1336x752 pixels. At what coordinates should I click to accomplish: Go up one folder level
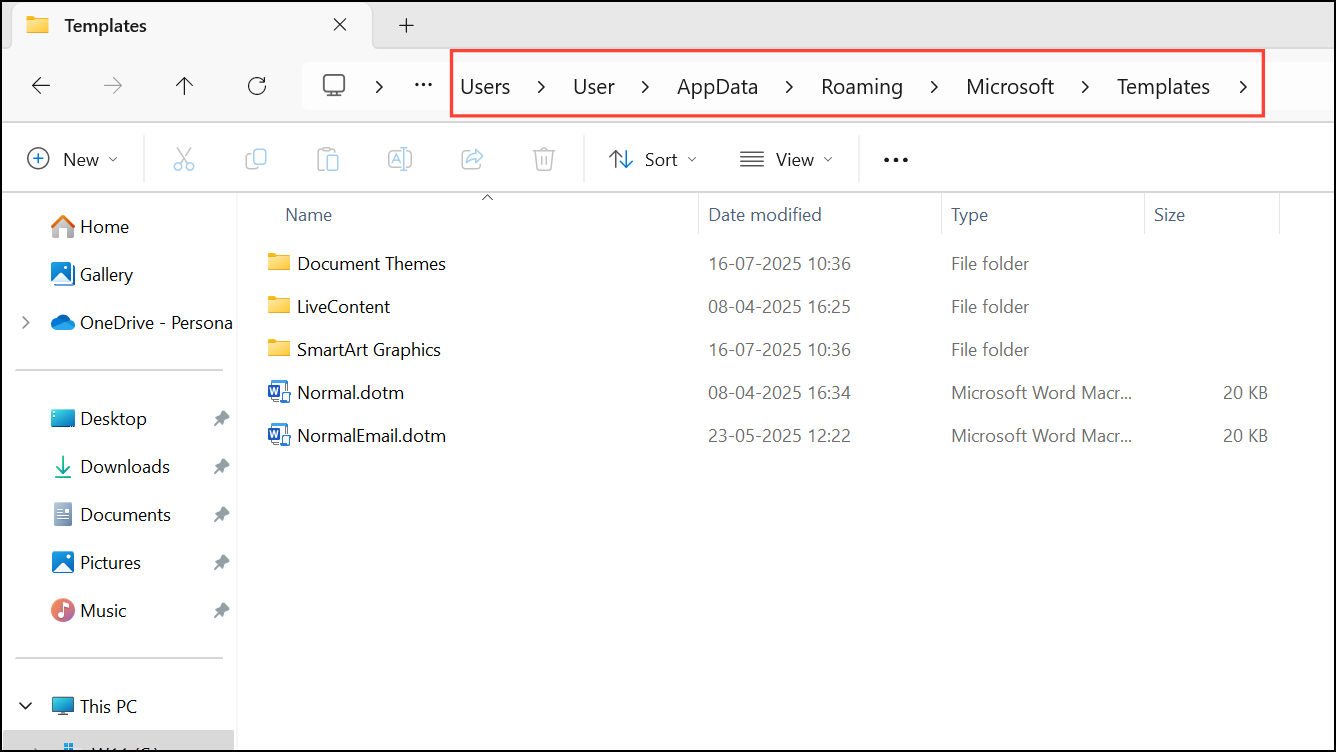point(184,86)
